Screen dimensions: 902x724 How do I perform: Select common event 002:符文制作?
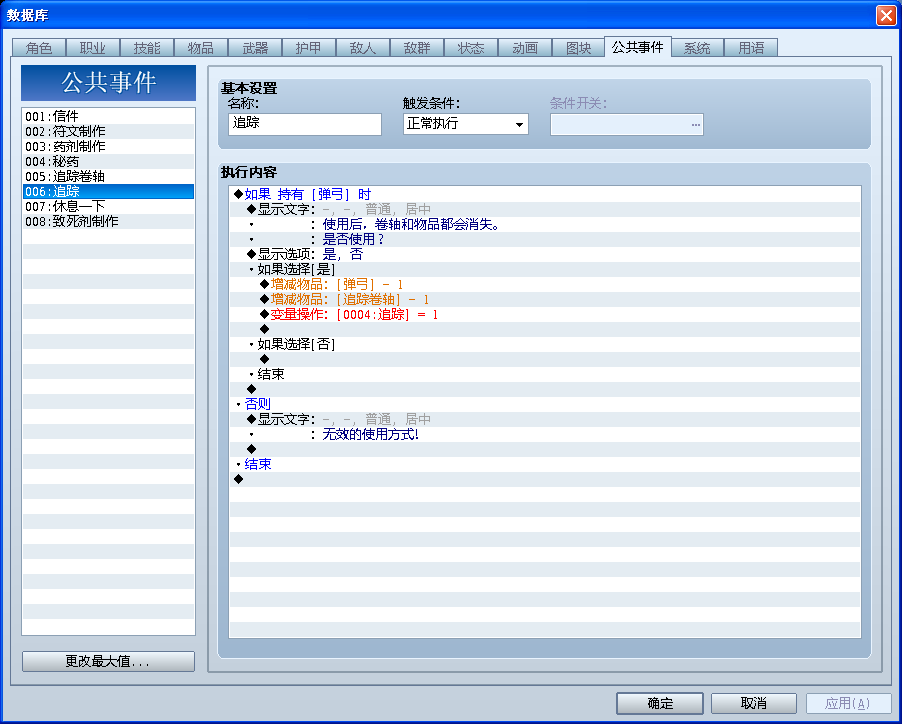[x=108, y=132]
